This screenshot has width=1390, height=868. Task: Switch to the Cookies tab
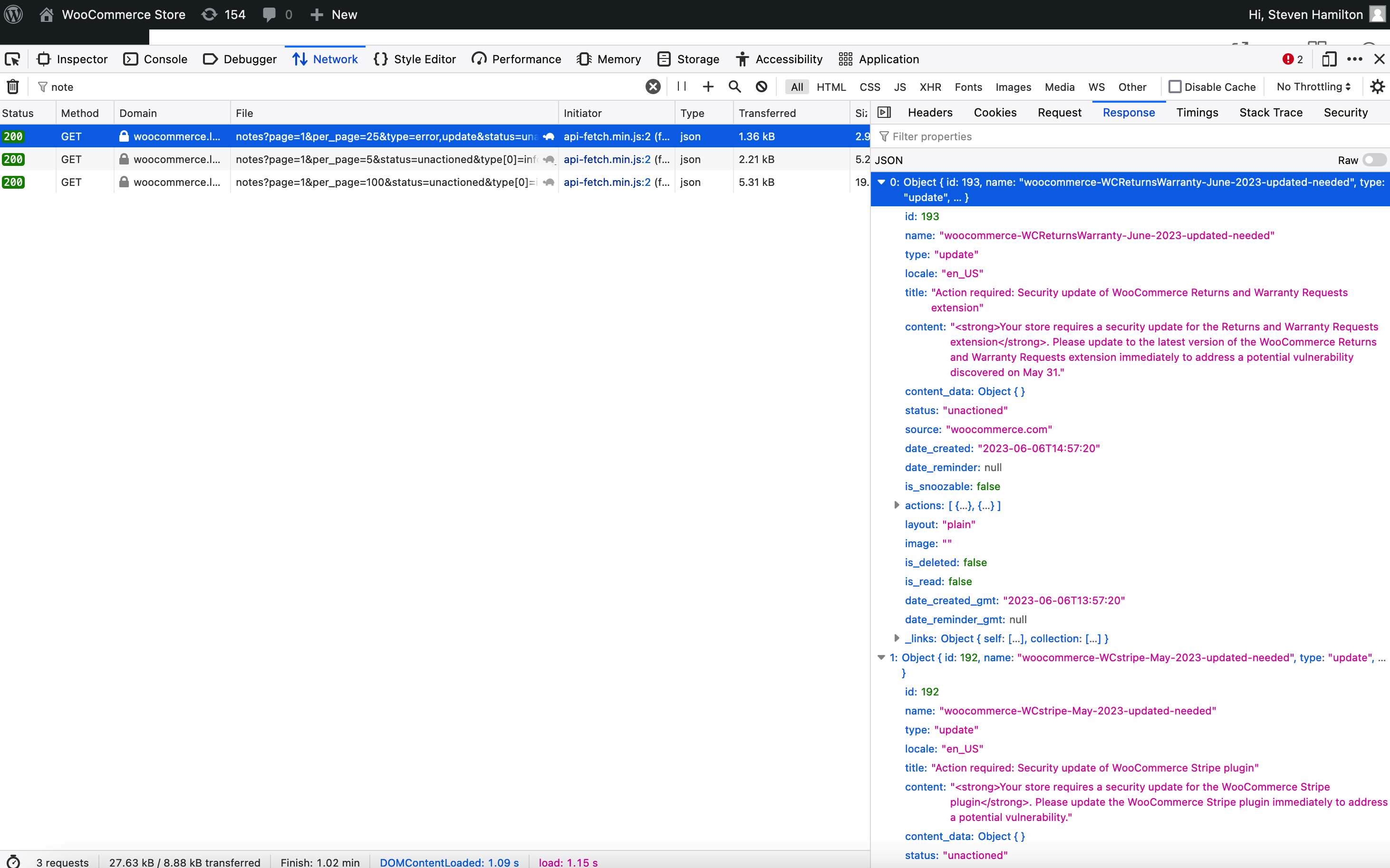tap(995, 113)
